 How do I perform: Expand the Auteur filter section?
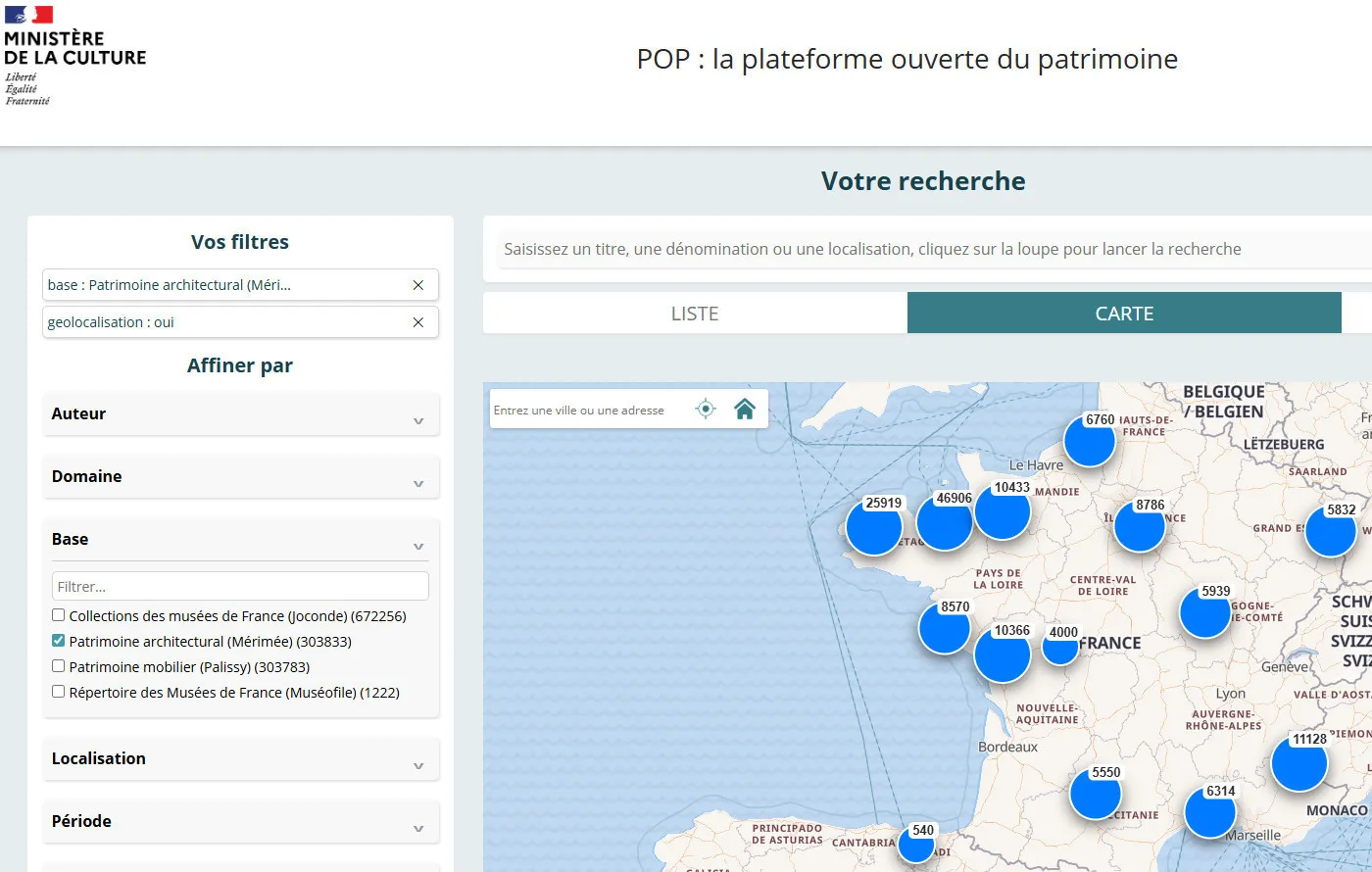tap(240, 414)
